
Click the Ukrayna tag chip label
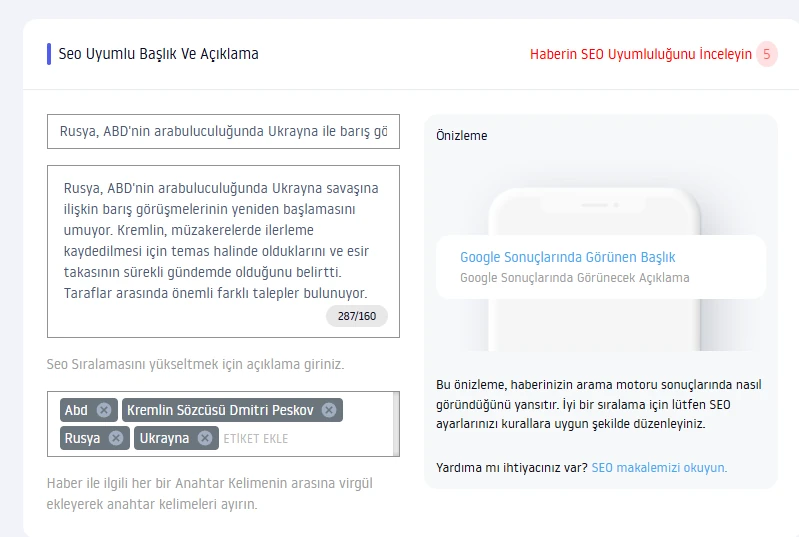point(164,438)
